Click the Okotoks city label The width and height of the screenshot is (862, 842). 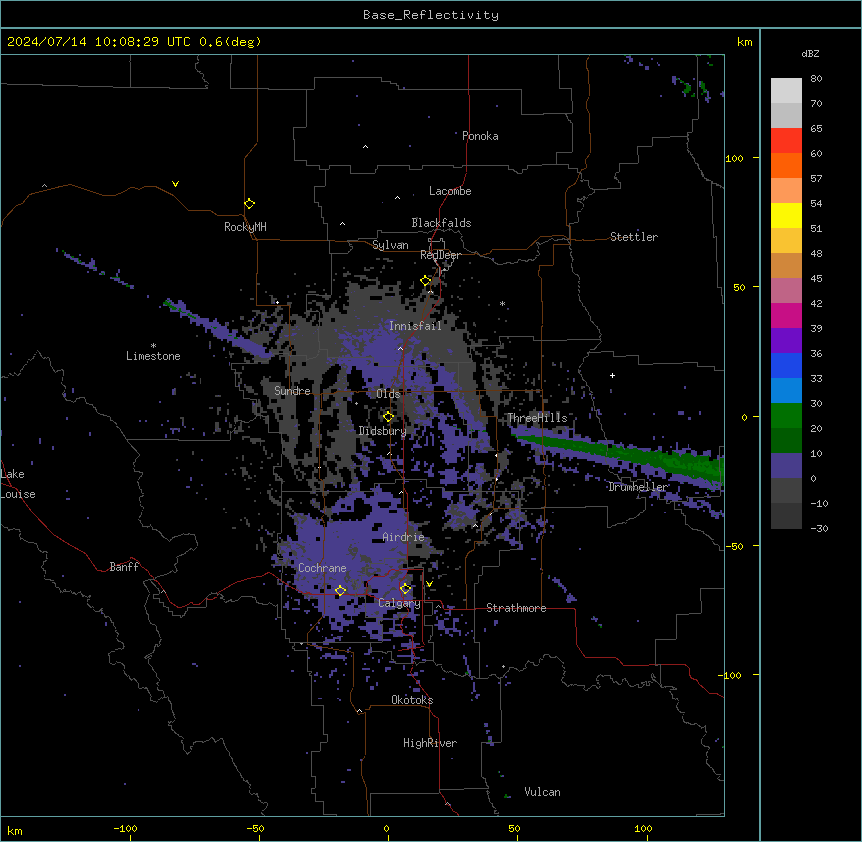point(412,700)
